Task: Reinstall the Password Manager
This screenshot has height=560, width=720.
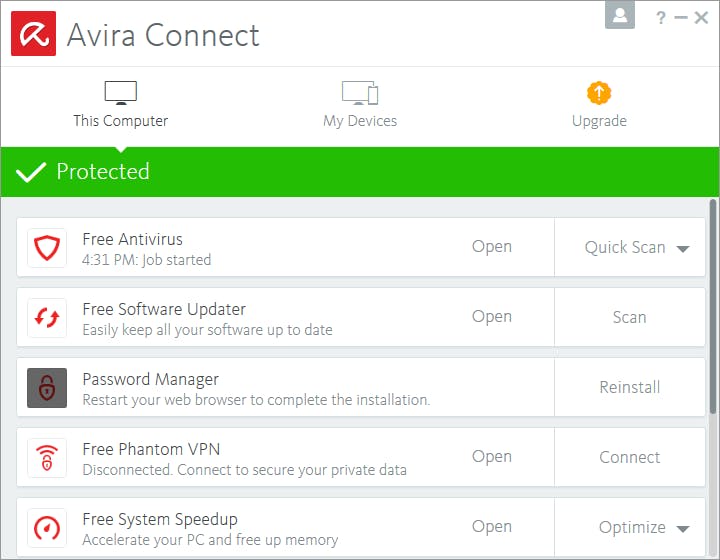Action: click(x=629, y=387)
